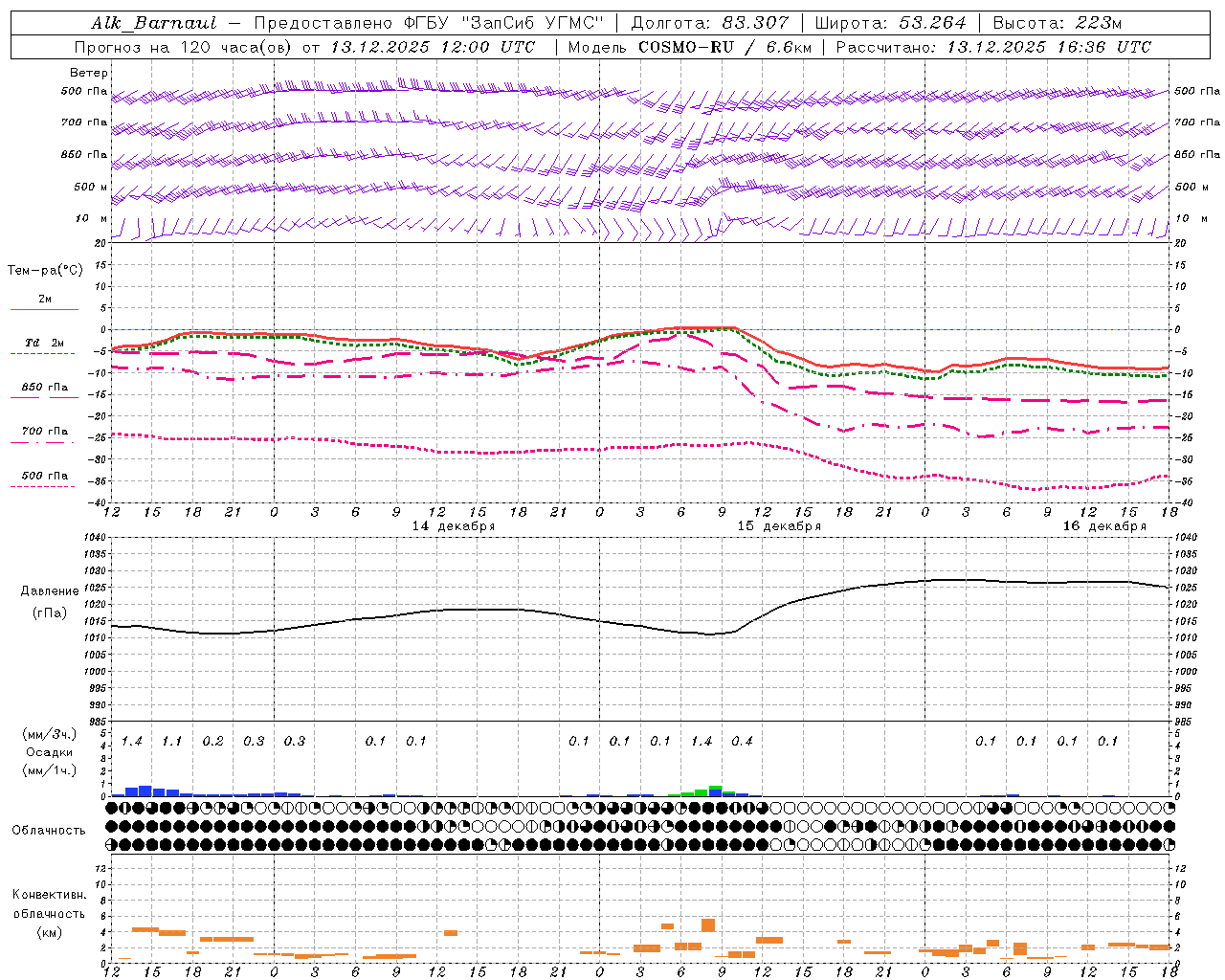Click the Высота: 223м header entry
The width and height of the screenshot is (1225, 980).
tap(1058, 23)
